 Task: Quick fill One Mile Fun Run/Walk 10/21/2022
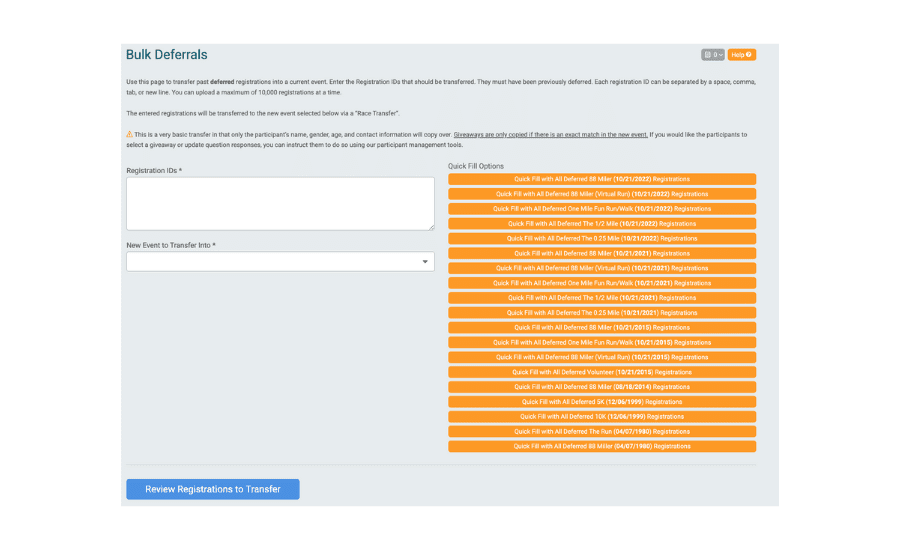tap(602, 209)
